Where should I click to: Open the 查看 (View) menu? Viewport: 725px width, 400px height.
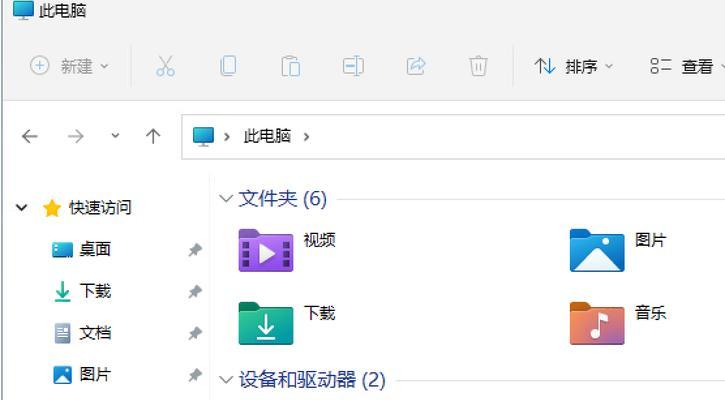687,67
